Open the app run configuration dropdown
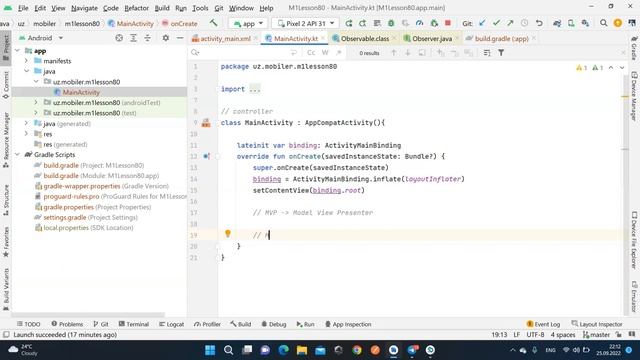This screenshot has width=640, height=360. coord(248,23)
